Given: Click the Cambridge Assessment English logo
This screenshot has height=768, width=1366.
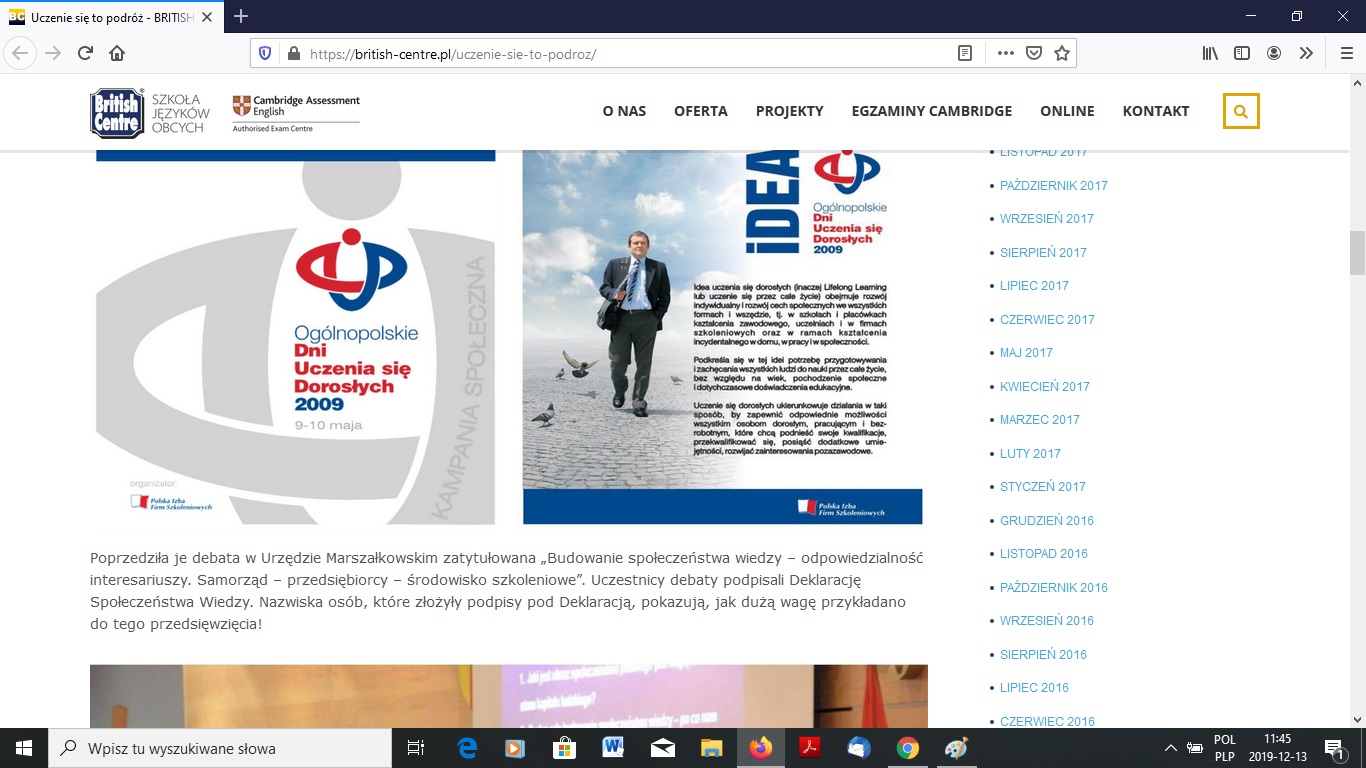Looking at the screenshot, I should (x=296, y=113).
